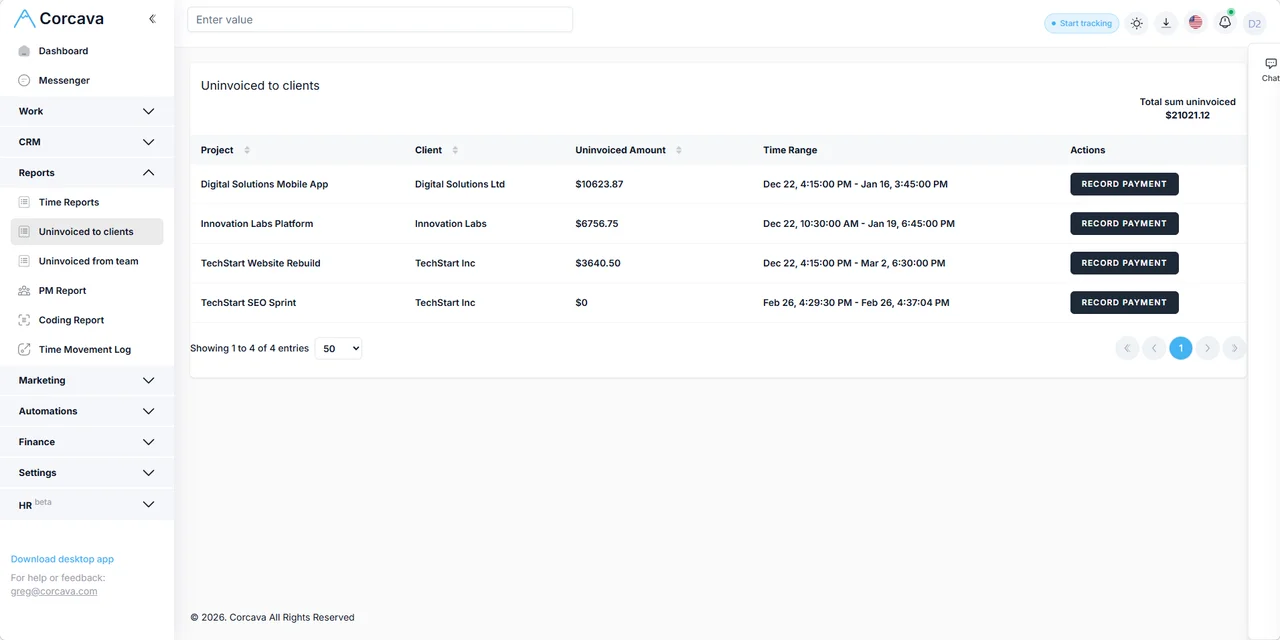
Task: Click the Uninvoiced from team icon
Action: point(24,261)
